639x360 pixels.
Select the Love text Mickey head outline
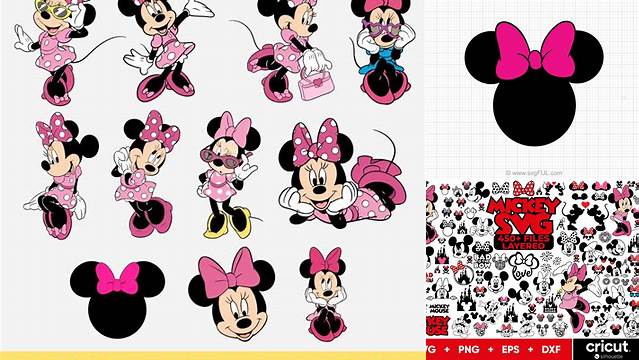click(x=524, y=265)
